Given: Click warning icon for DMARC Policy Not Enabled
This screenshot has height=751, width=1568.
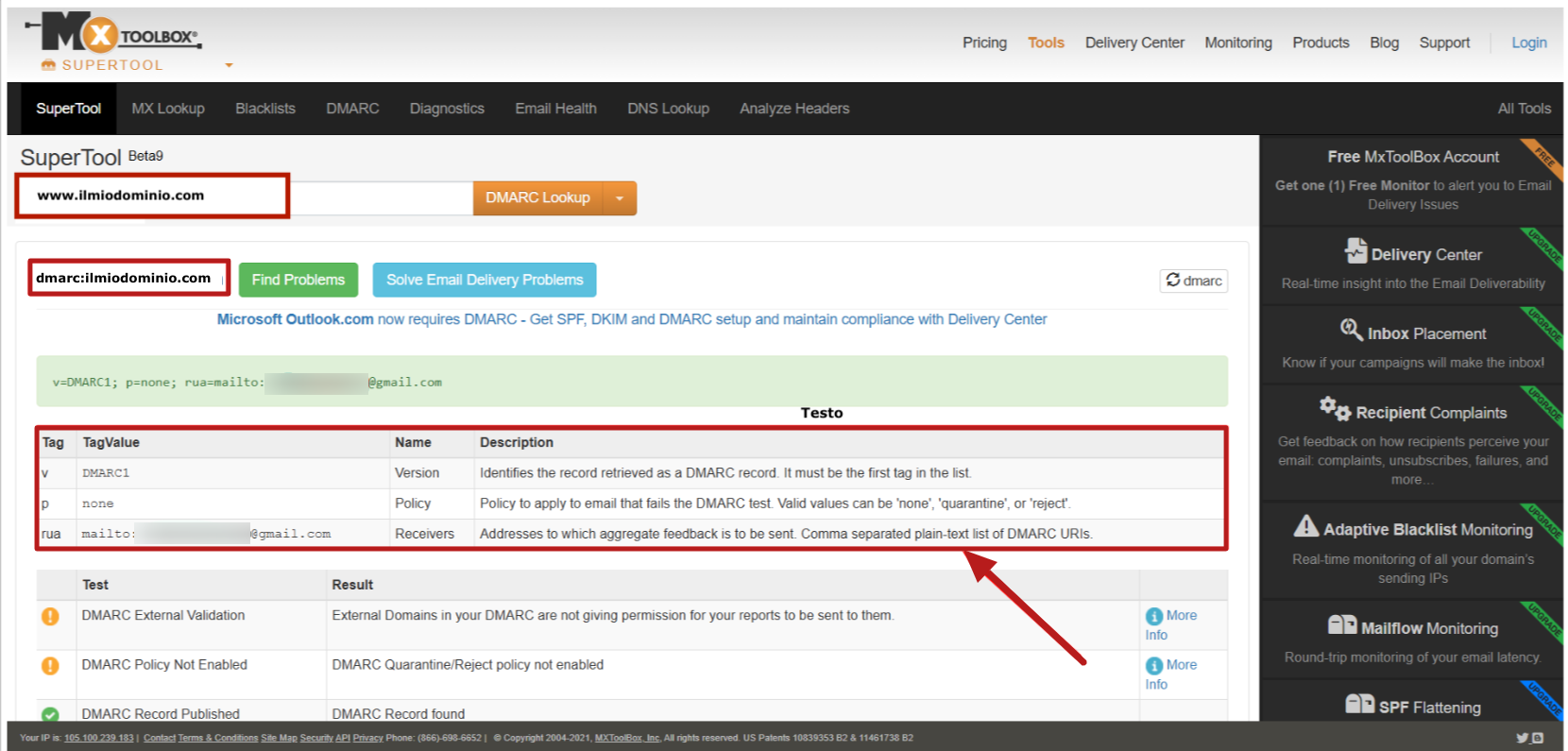Looking at the screenshot, I should [50, 665].
